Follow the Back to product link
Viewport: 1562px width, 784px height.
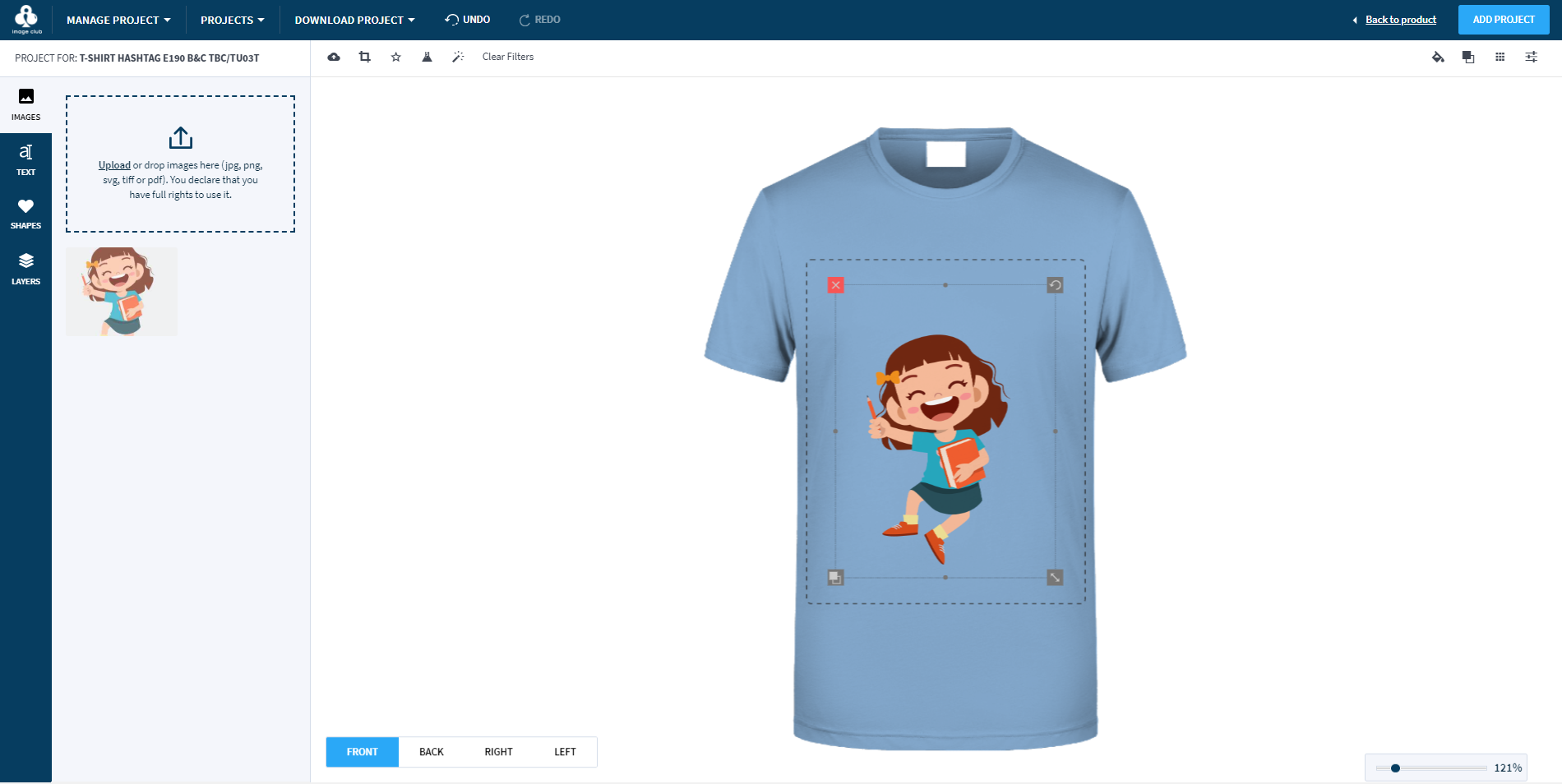[1401, 20]
